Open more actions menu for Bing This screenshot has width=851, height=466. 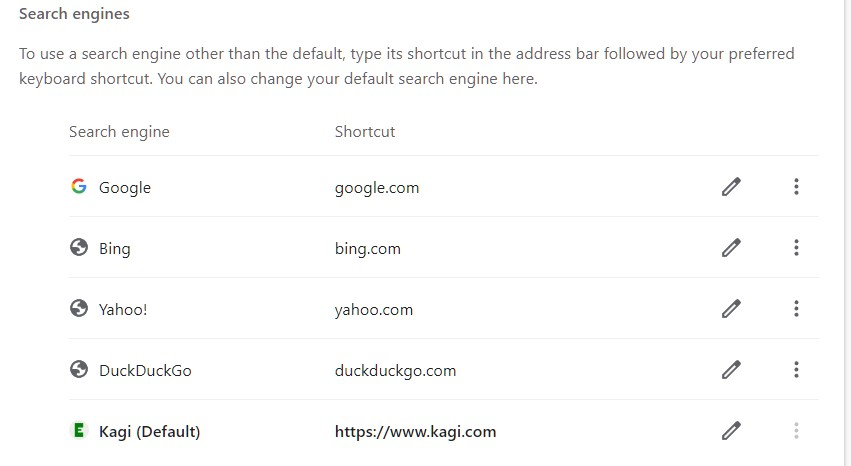click(x=796, y=248)
